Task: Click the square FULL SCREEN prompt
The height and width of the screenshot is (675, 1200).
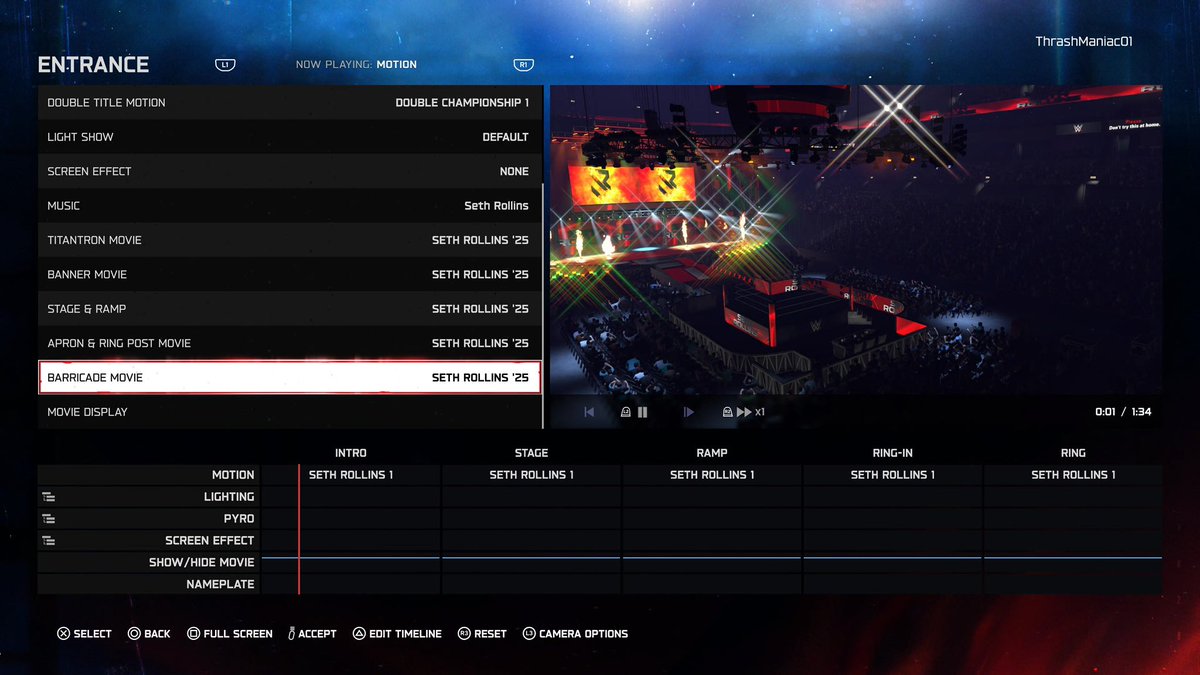Action: (x=229, y=634)
